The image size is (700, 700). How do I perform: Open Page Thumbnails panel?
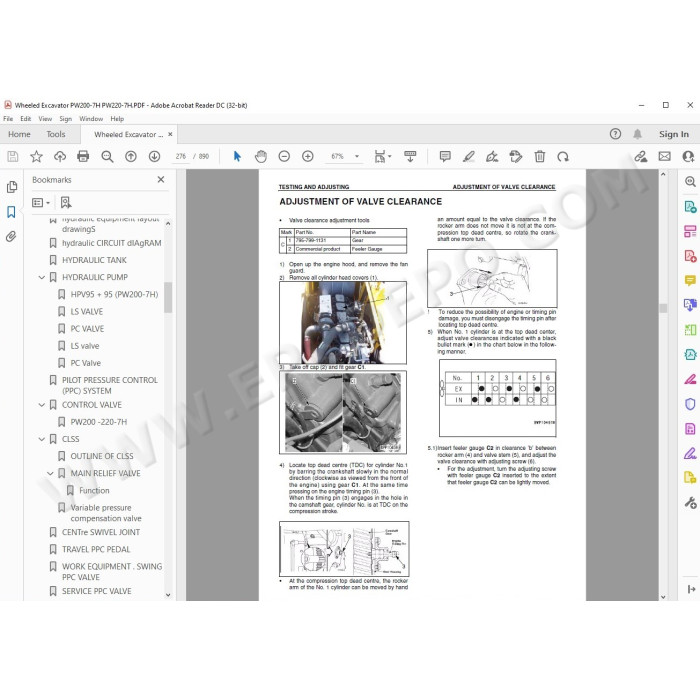[x=12, y=187]
